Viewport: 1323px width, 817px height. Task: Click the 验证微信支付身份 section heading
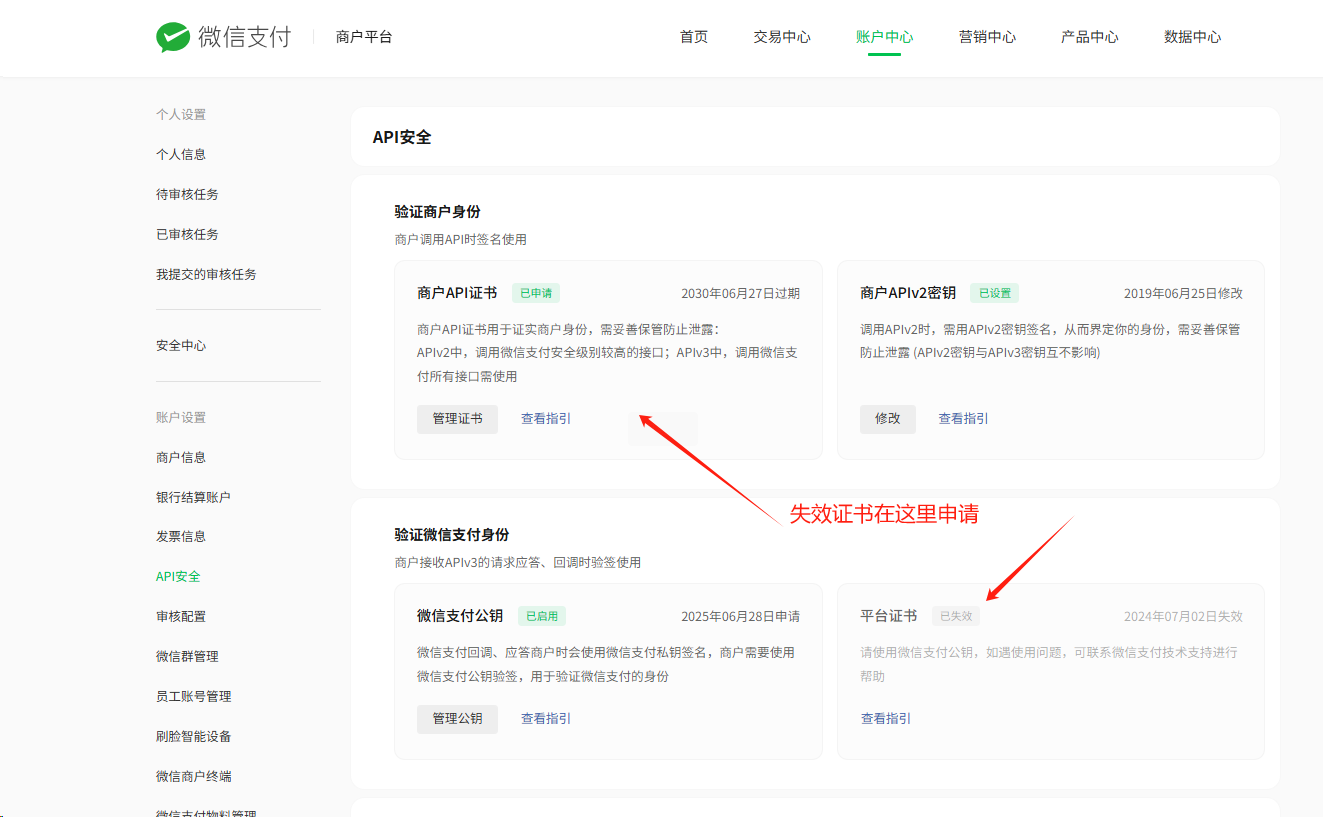click(452, 535)
